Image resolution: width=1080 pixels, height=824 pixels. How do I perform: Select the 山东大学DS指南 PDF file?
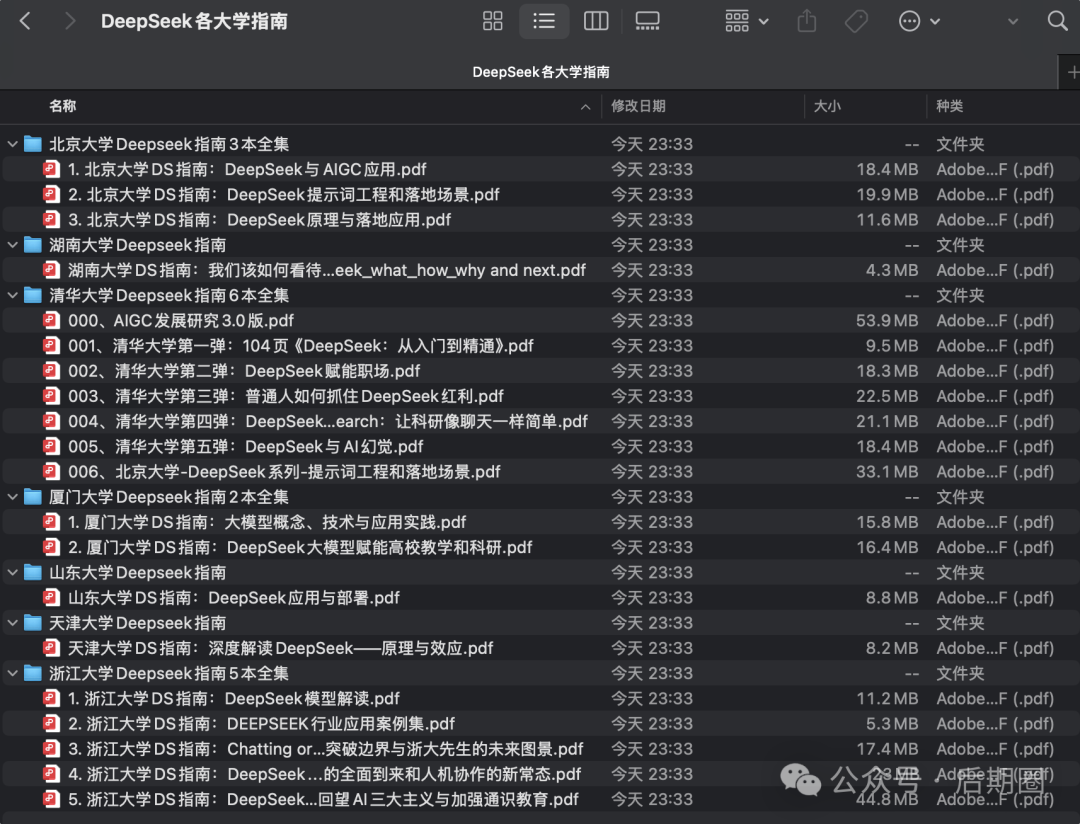click(200, 597)
